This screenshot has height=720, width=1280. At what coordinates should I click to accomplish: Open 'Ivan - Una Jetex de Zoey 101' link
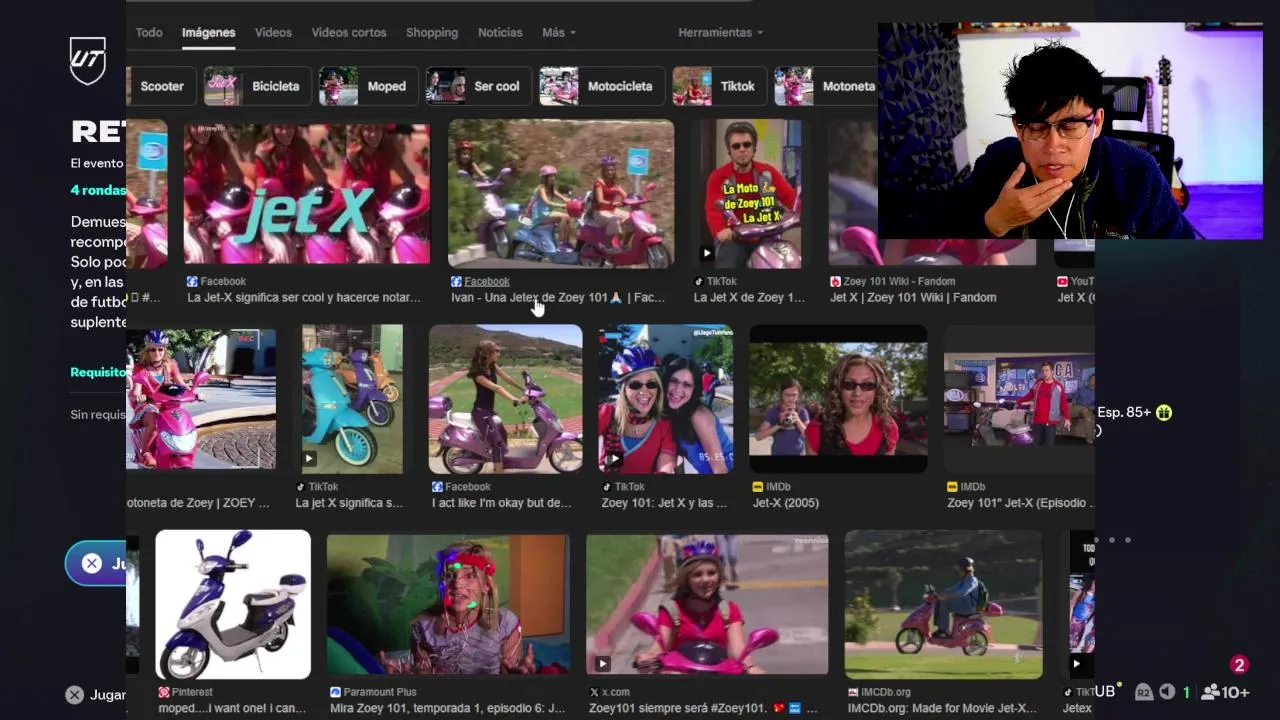pyautogui.click(x=557, y=298)
